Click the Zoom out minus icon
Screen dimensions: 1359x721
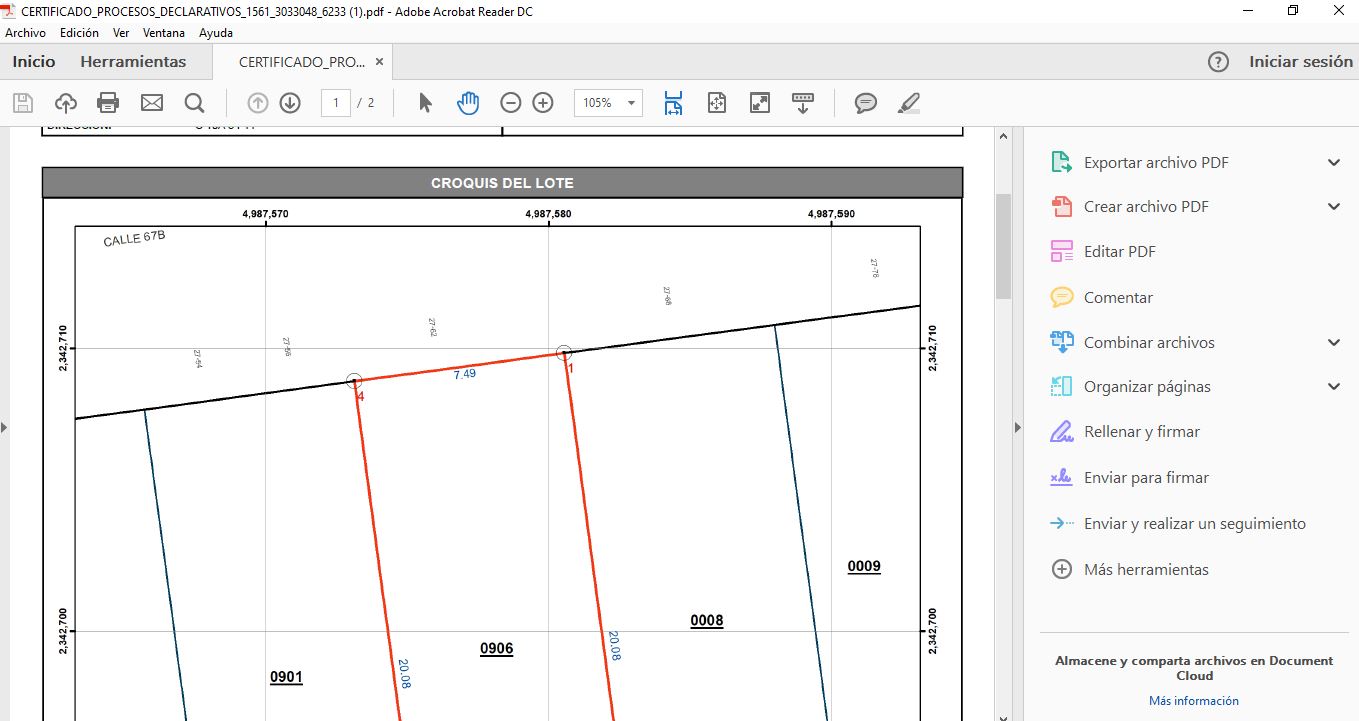point(511,103)
